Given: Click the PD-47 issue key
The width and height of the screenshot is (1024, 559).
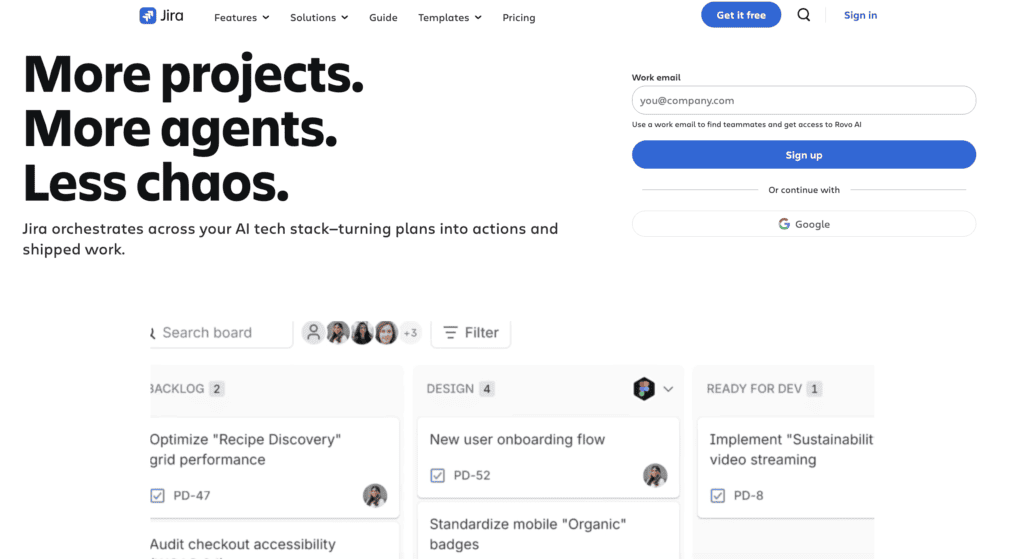Looking at the screenshot, I should 191,496.
